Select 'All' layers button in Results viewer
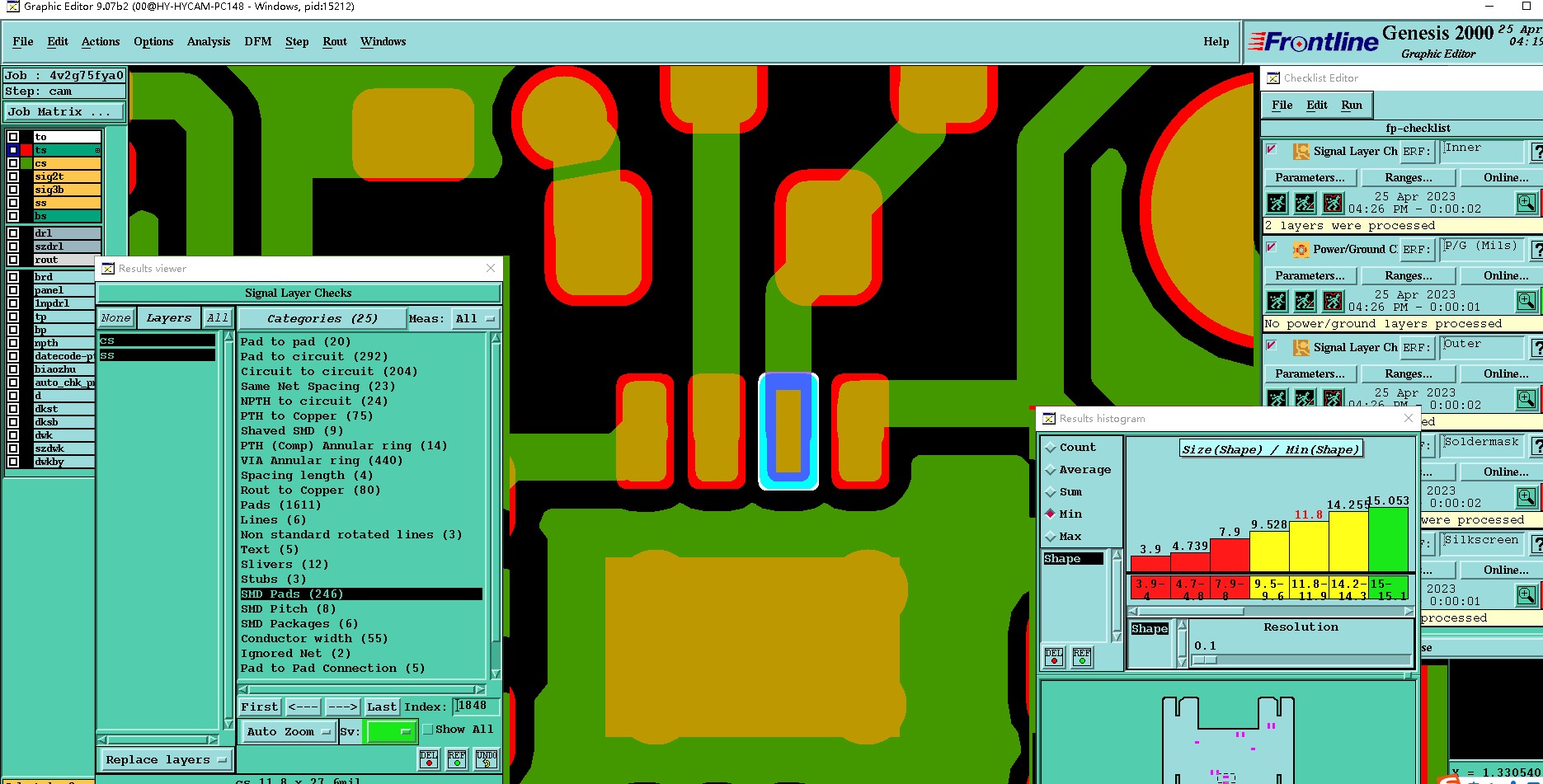This screenshot has width=1543, height=784. point(218,318)
